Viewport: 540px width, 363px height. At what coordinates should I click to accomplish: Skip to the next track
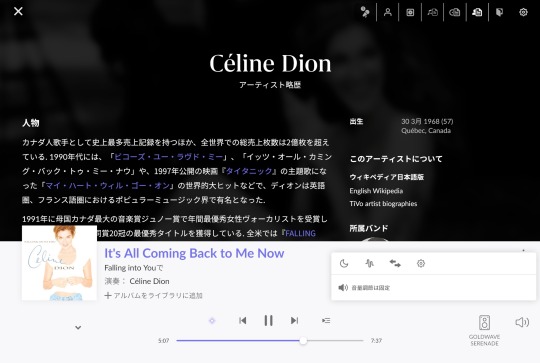point(294,321)
